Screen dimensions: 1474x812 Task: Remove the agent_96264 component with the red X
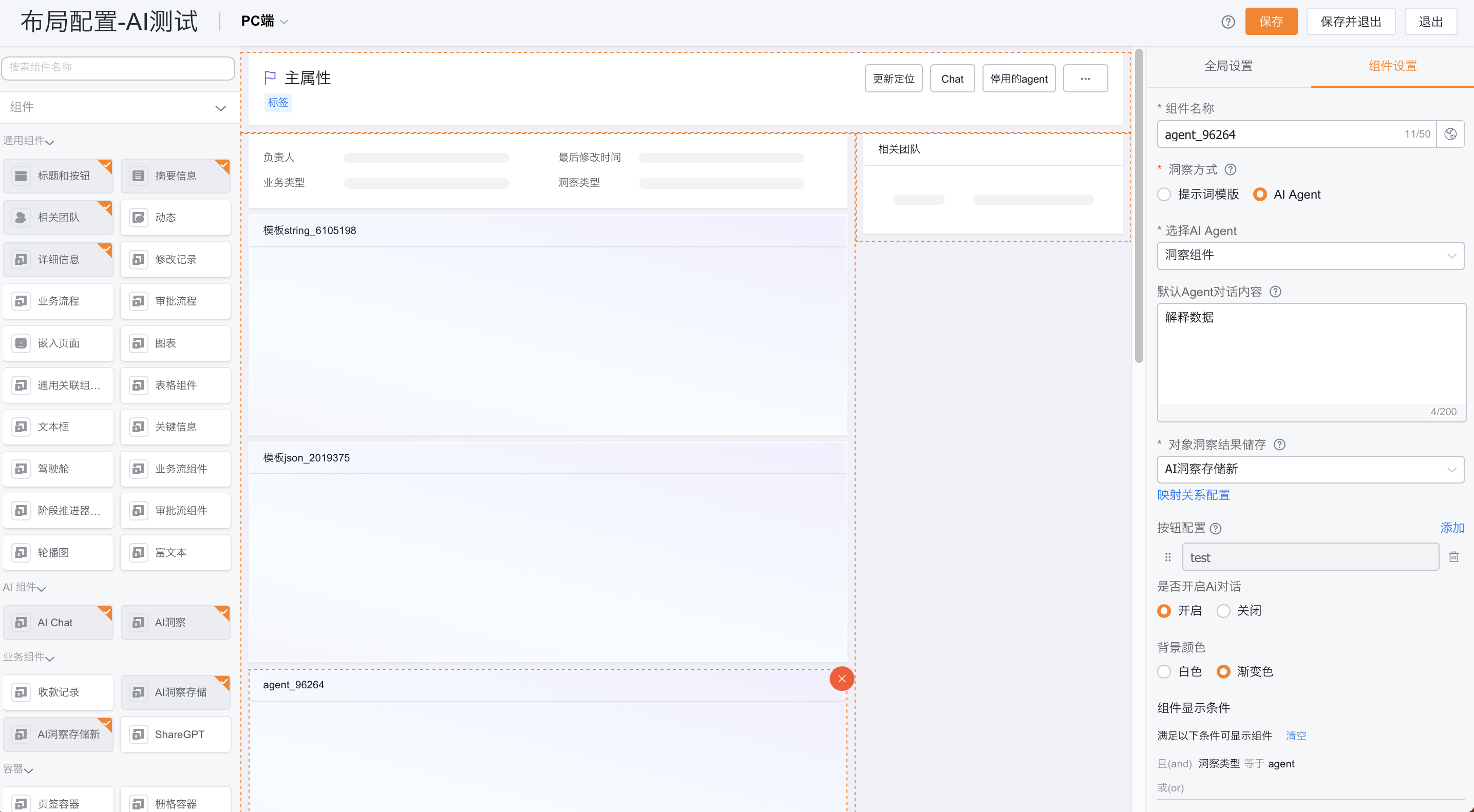click(842, 679)
